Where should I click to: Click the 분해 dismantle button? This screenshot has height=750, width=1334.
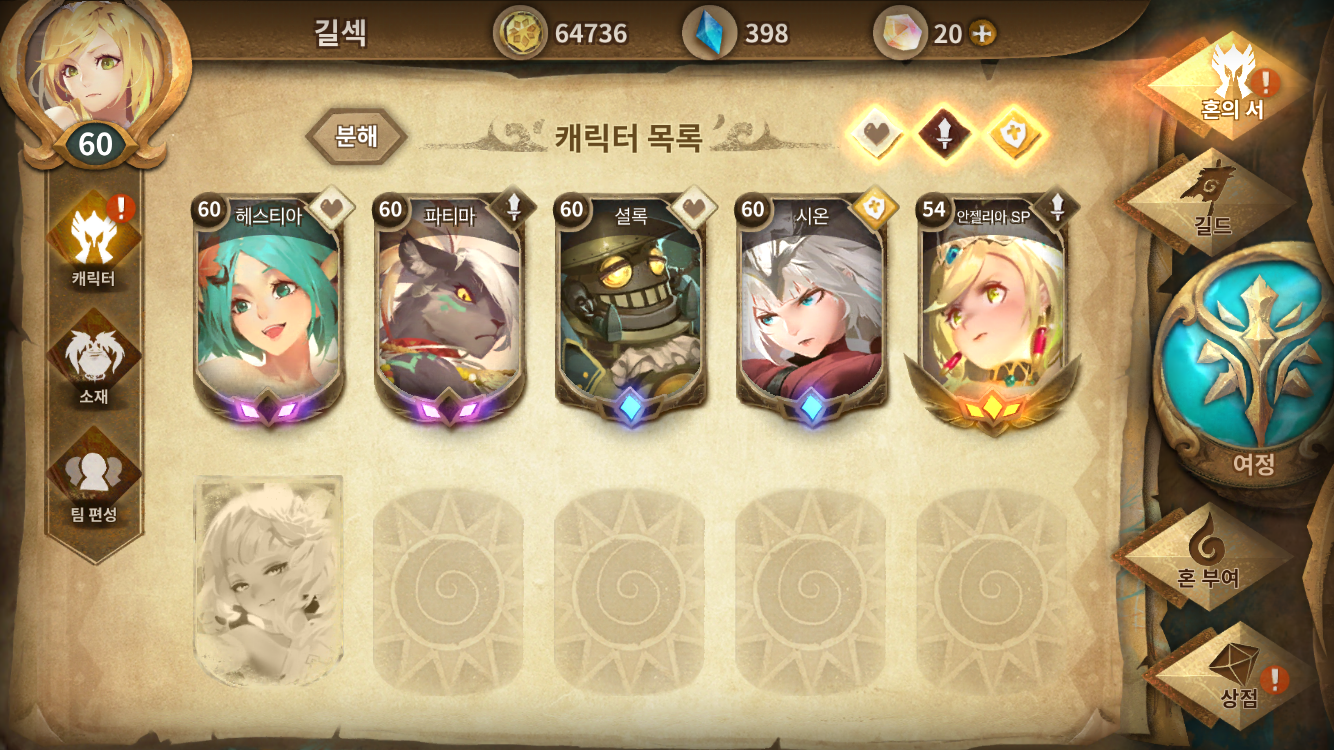coord(356,136)
